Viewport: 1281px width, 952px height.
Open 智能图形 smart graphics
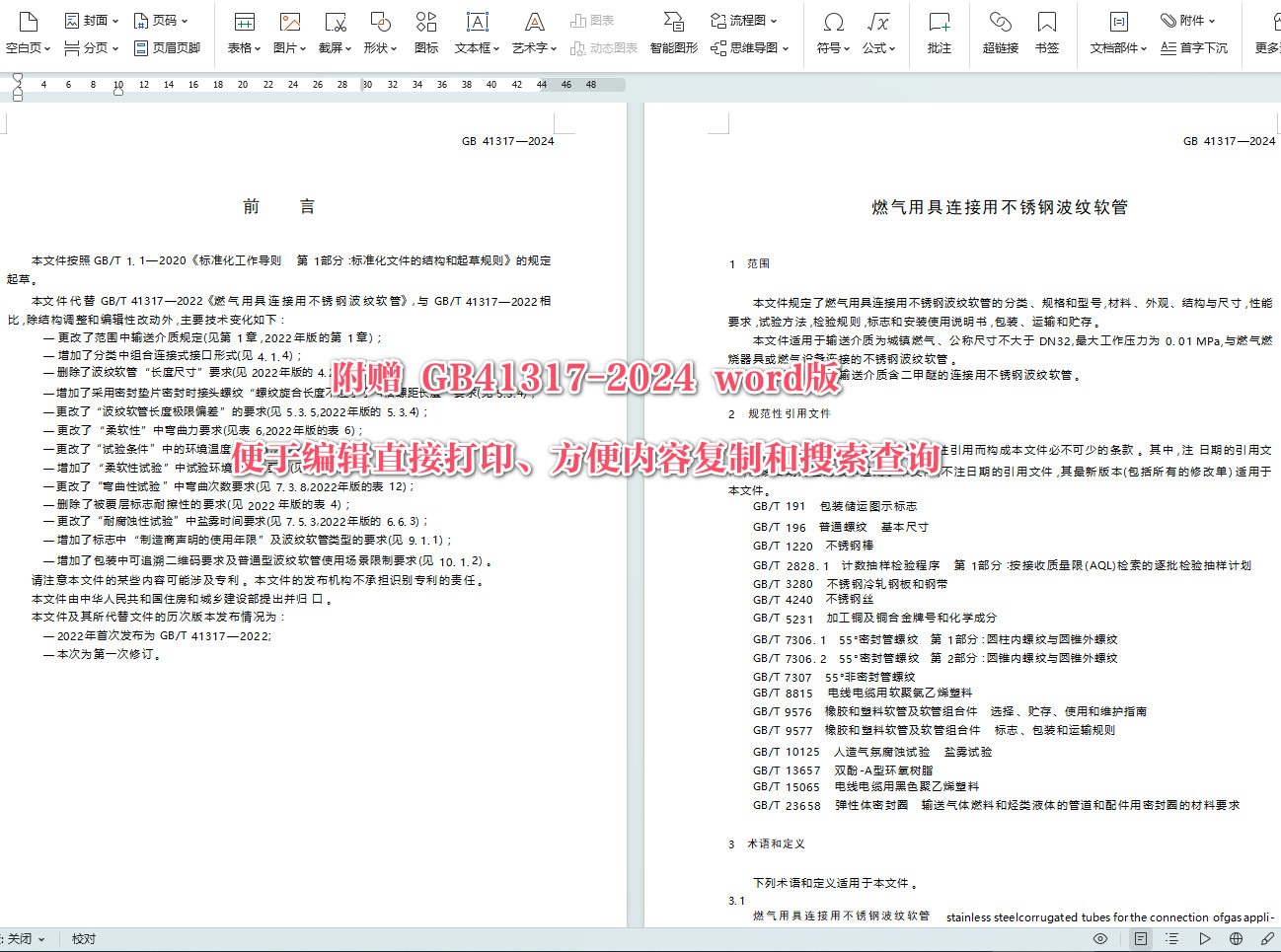coord(674,32)
